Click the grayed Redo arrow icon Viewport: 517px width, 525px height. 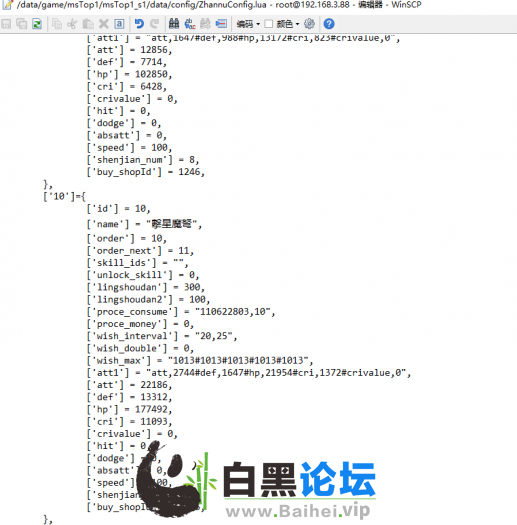154,24
